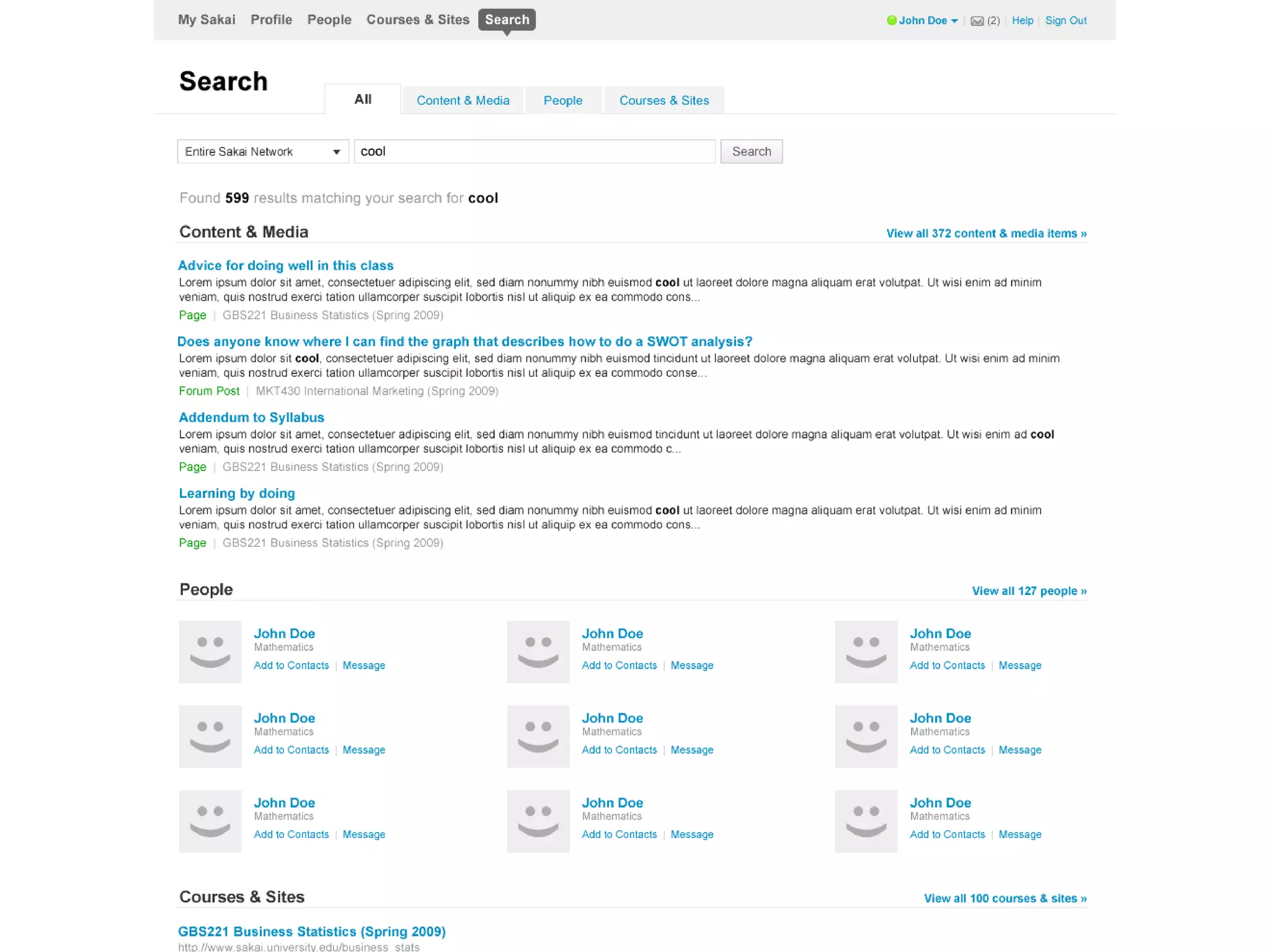Click View all 127 people link

pyautogui.click(x=1029, y=591)
